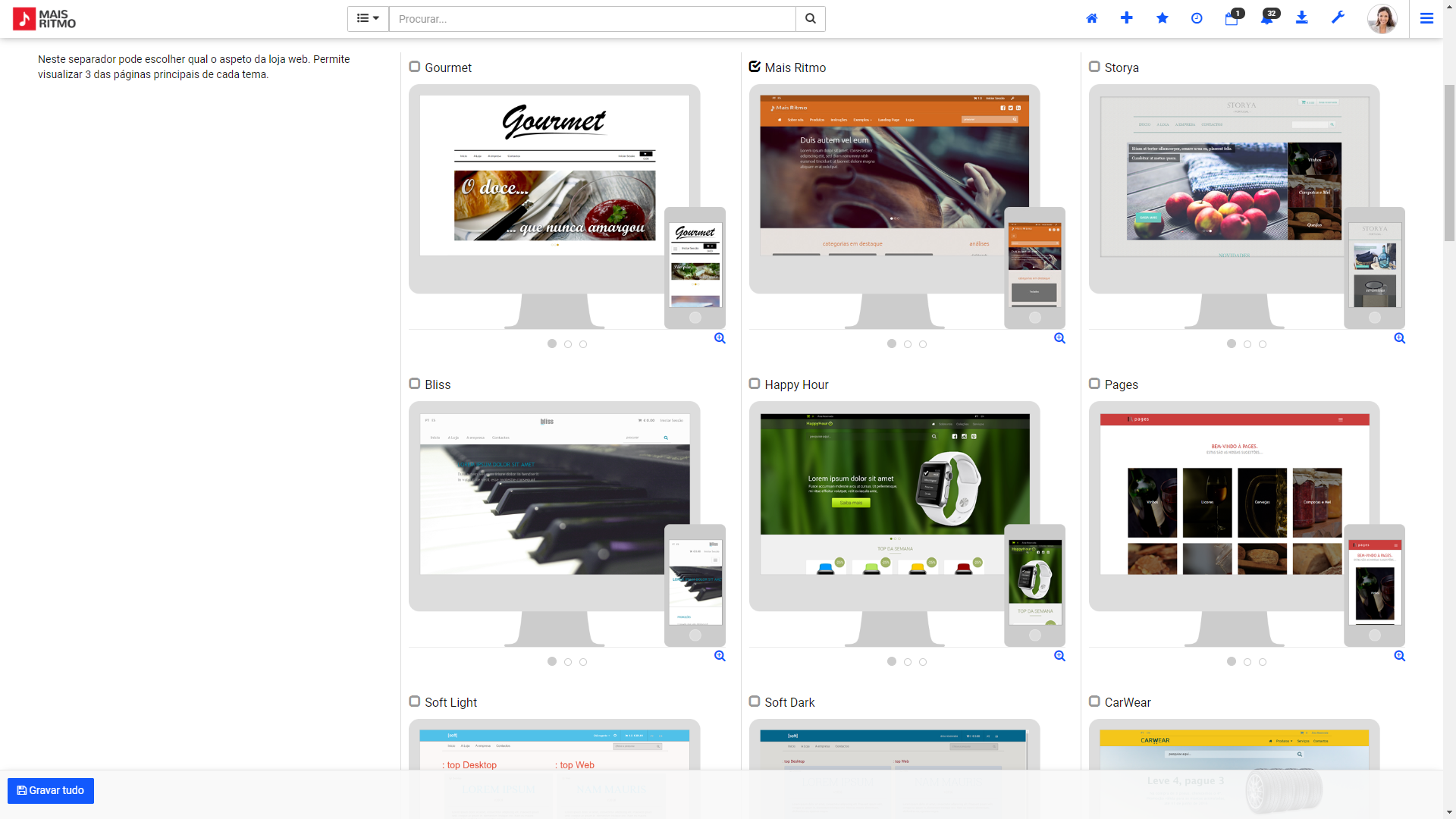Viewport: 1456px width, 819px height.
Task: Uncheck the Mais Ritmo theme checkbox
Action: tap(755, 67)
